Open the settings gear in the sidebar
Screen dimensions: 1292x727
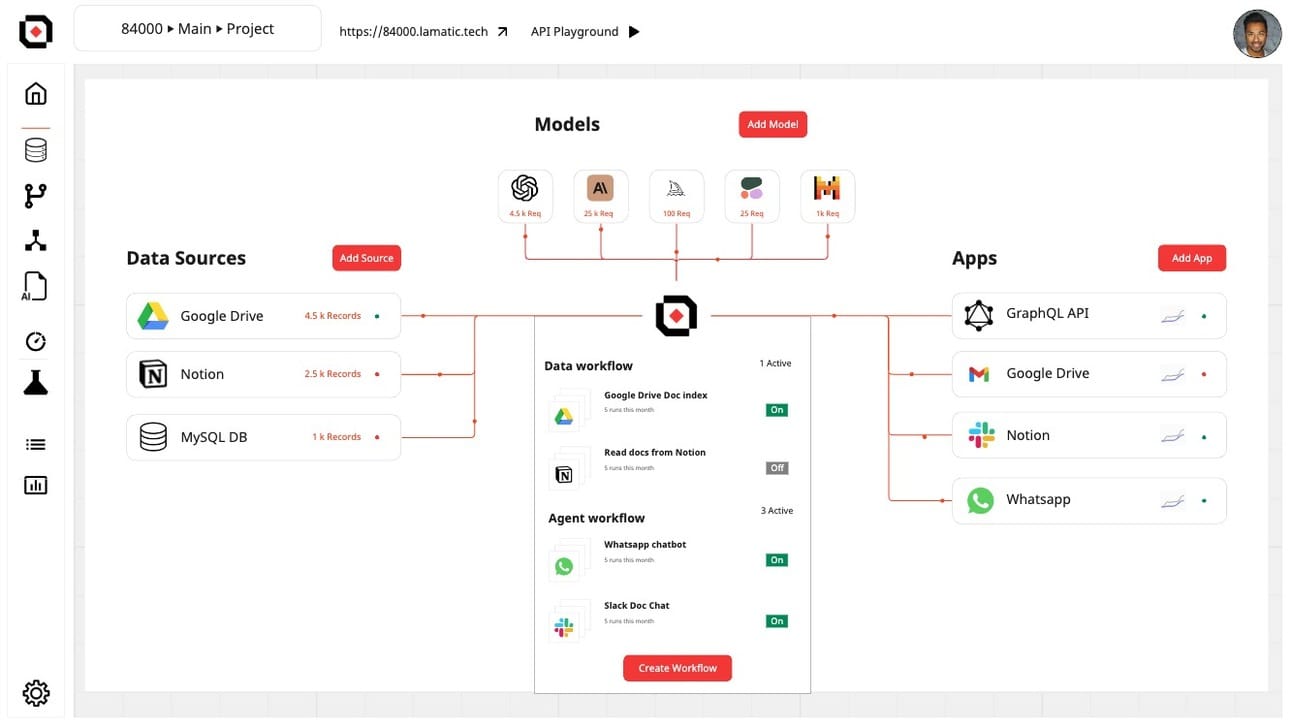(x=36, y=692)
